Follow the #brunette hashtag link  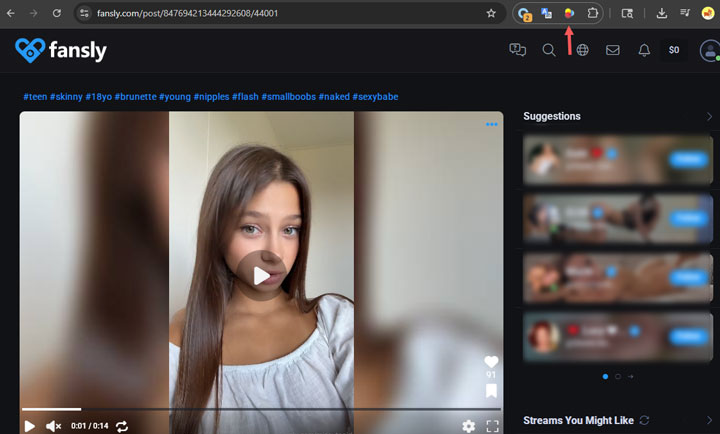pyautogui.click(x=135, y=97)
